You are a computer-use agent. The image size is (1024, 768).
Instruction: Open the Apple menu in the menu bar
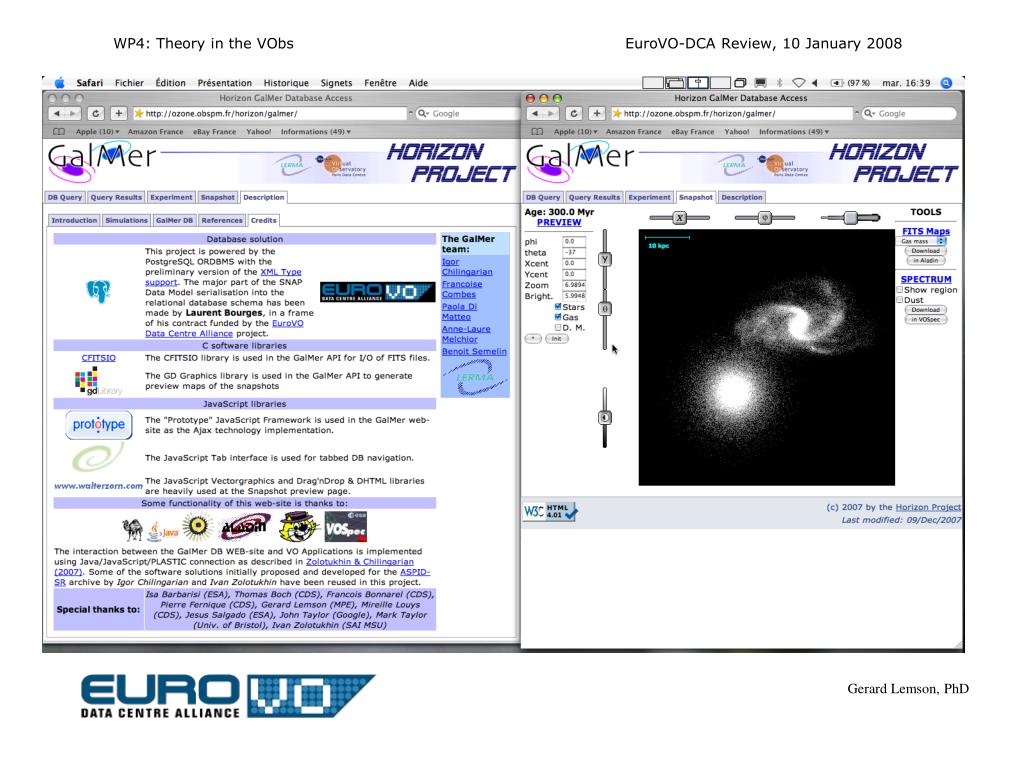[x=59, y=83]
